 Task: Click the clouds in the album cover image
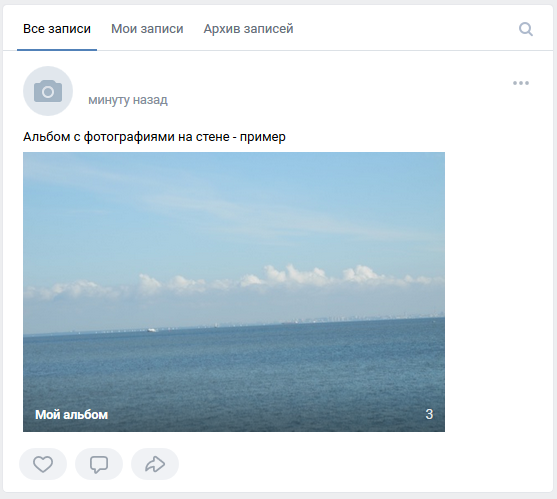point(234,282)
